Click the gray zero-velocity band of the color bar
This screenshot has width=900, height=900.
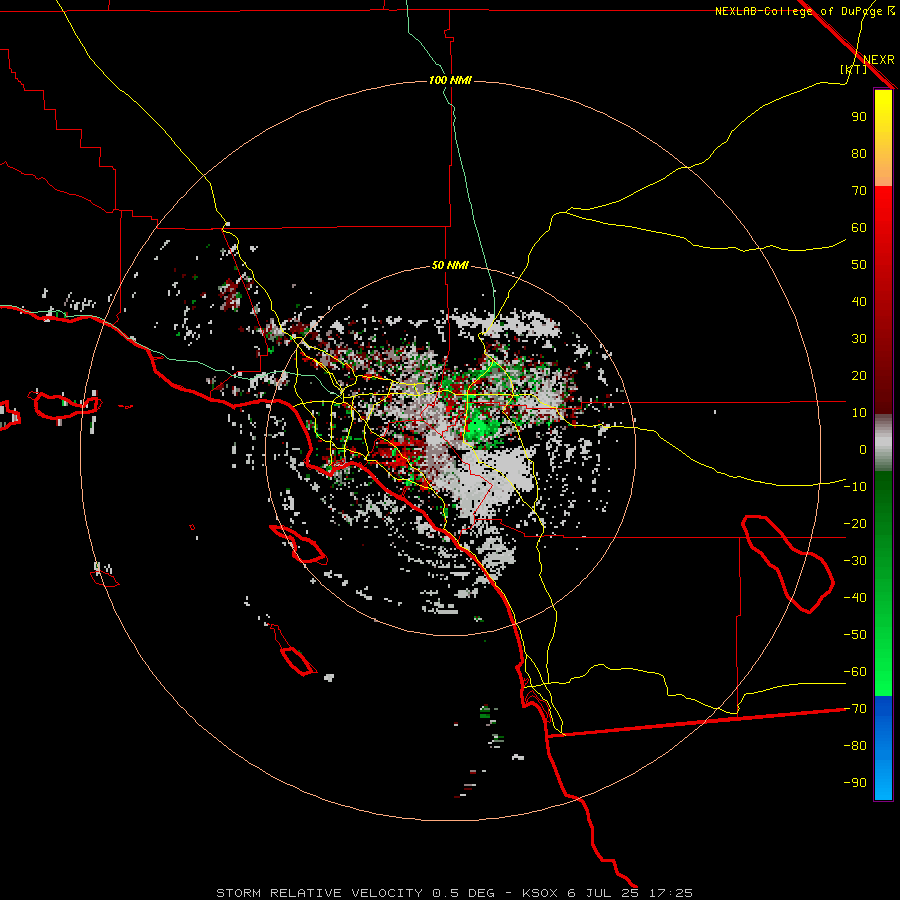point(883,443)
